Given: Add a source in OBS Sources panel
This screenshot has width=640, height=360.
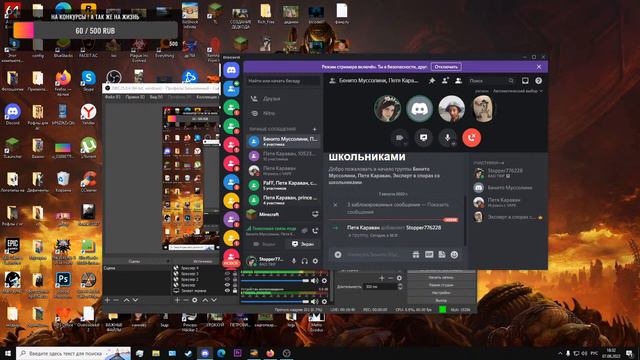Looking at the screenshot, I should (x=177, y=300).
